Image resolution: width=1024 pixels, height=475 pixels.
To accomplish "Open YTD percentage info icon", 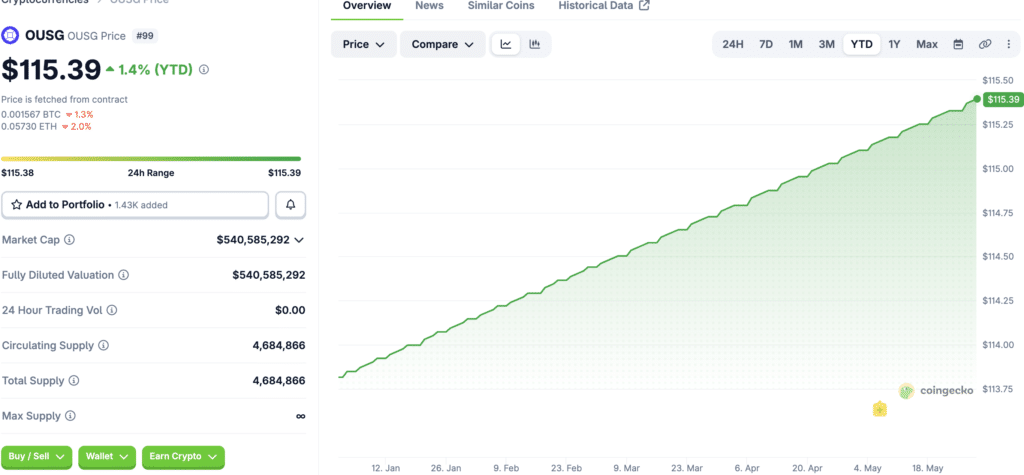I will tap(204, 69).
